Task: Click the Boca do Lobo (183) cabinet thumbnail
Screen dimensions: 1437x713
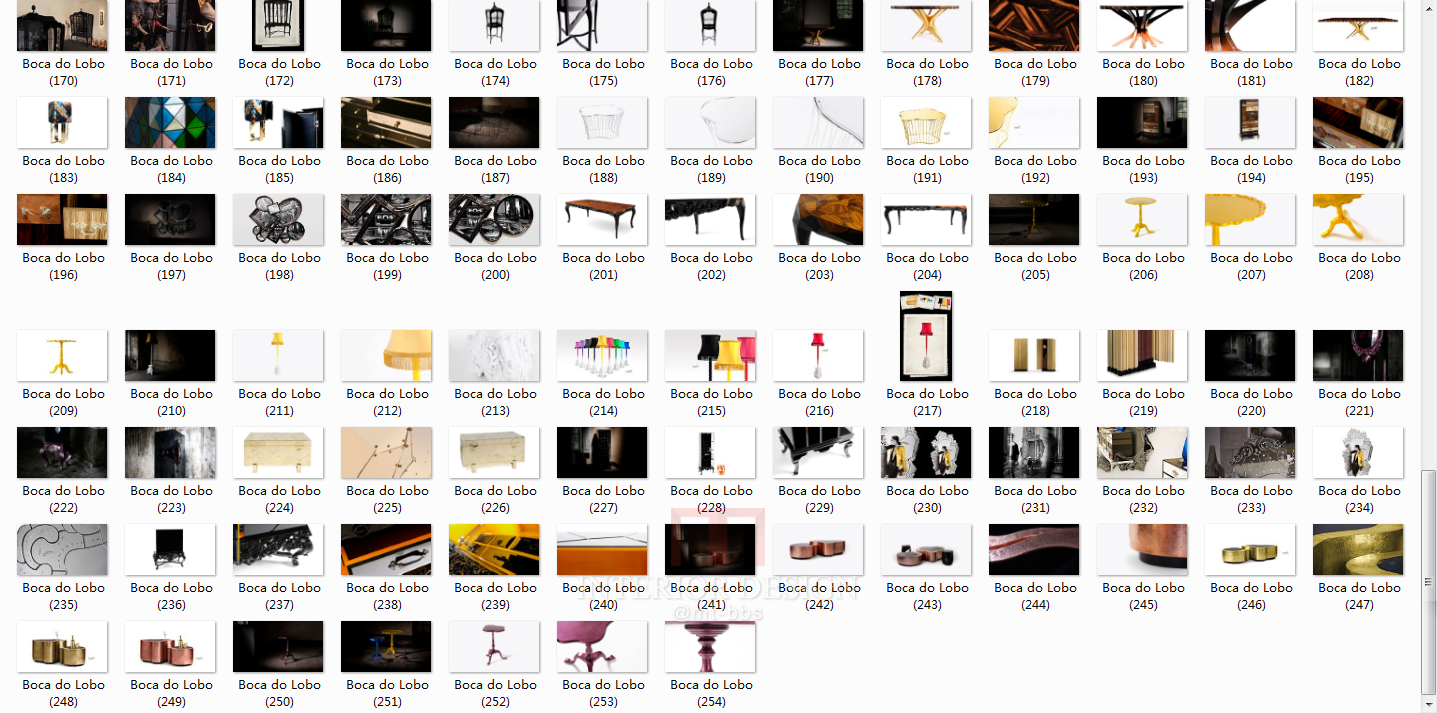Action: [x=62, y=122]
